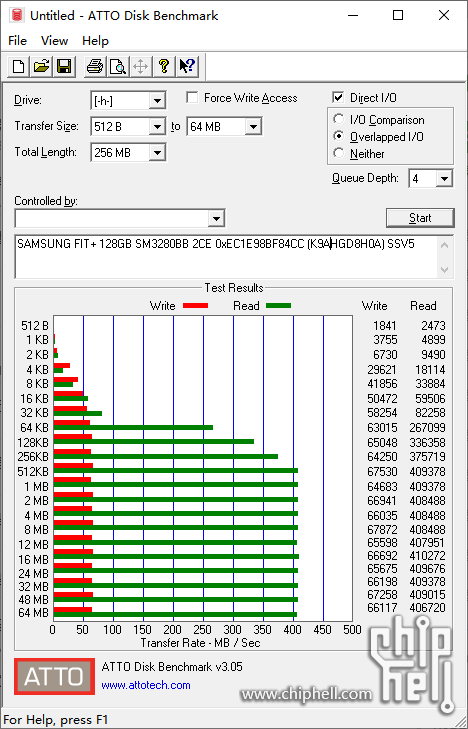Open the 64 MB transfer size dropdown
This screenshot has height=729, width=468.
pyautogui.click(x=253, y=126)
